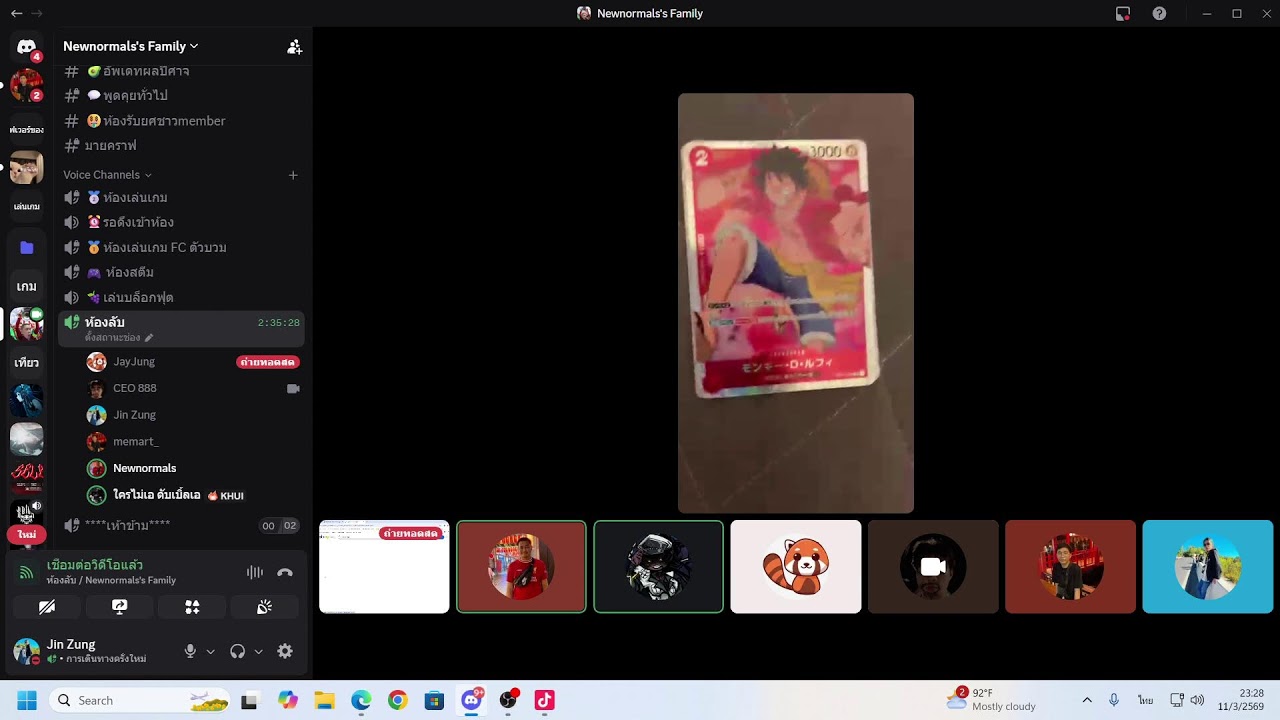Open the weather widget 92°F
The height and width of the screenshot is (720, 1280).
pyautogui.click(x=992, y=700)
